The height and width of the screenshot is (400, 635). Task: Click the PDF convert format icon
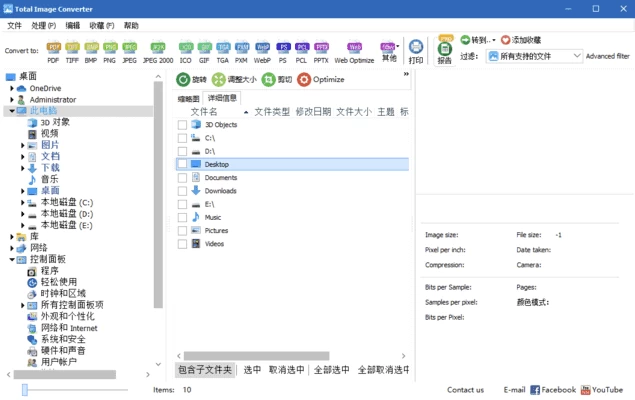click(x=53, y=48)
